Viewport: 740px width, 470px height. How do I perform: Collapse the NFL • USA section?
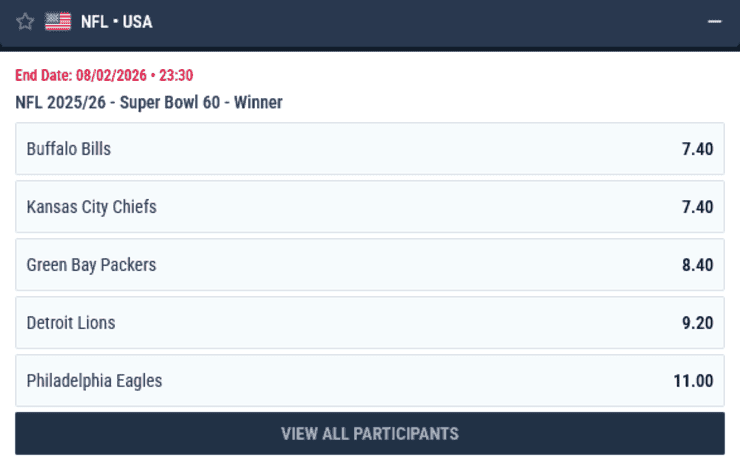[714, 21]
